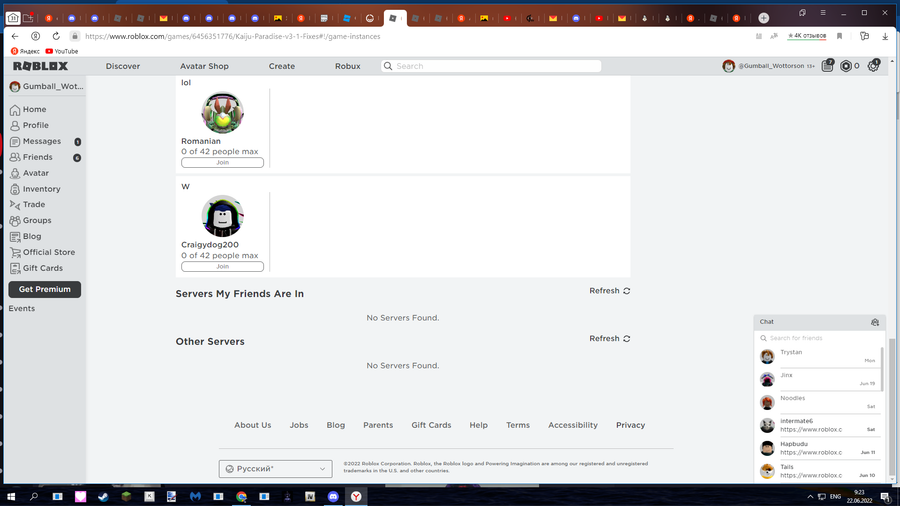Click the Parents footer link
The image size is (900, 506).
(378, 425)
